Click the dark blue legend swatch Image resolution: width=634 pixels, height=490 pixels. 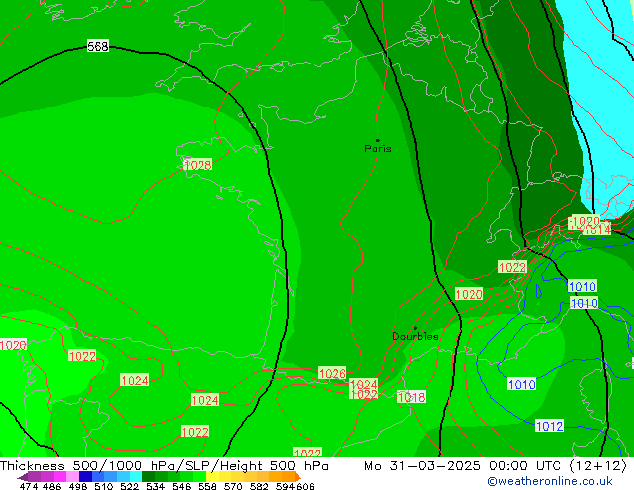(85, 477)
